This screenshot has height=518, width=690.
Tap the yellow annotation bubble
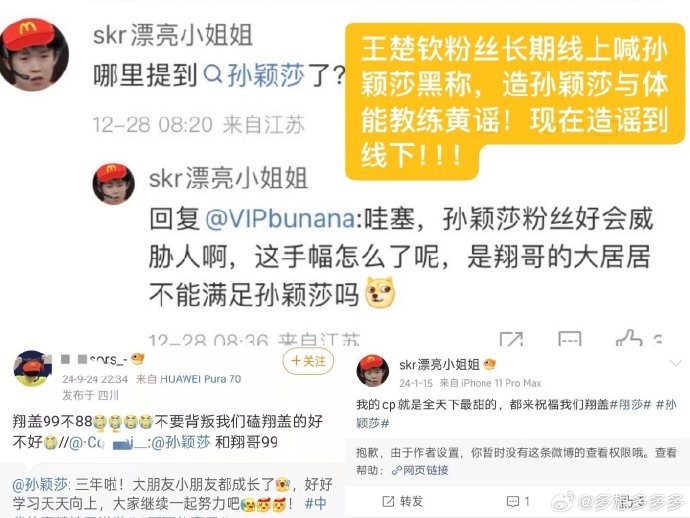click(x=515, y=101)
